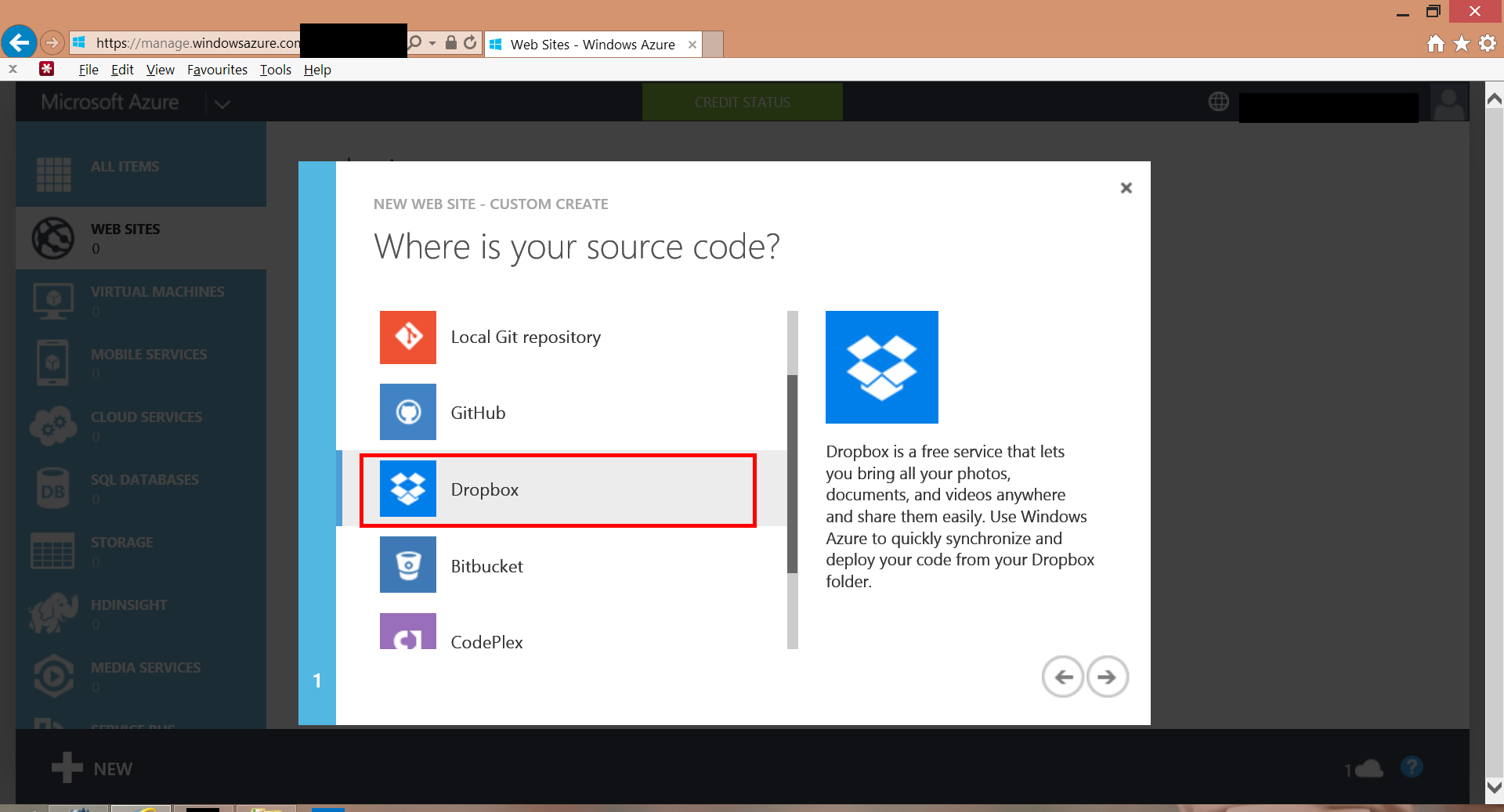This screenshot has width=1504, height=812.
Task: Click the large Dropbox logo preview
Action: [882, 367]
